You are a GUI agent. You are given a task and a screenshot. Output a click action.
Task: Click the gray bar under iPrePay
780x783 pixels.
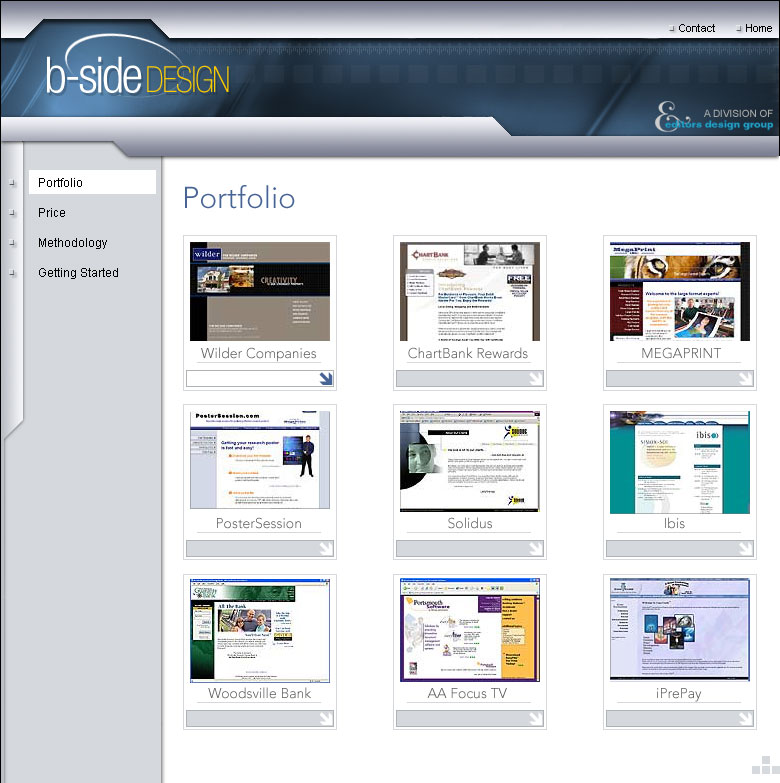(680, 718)
